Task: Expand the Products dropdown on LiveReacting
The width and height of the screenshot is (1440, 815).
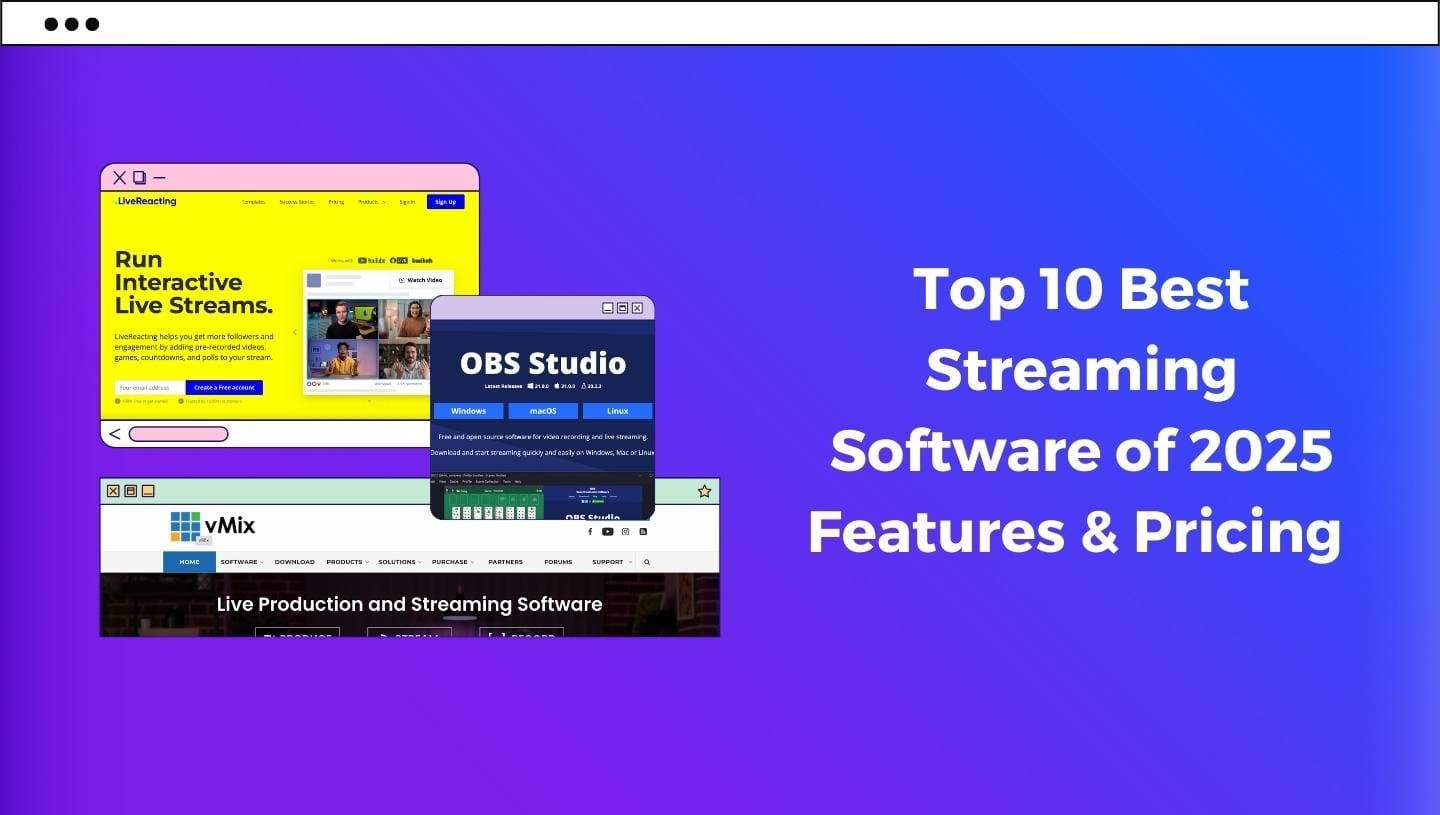Action: click(371, 201)
